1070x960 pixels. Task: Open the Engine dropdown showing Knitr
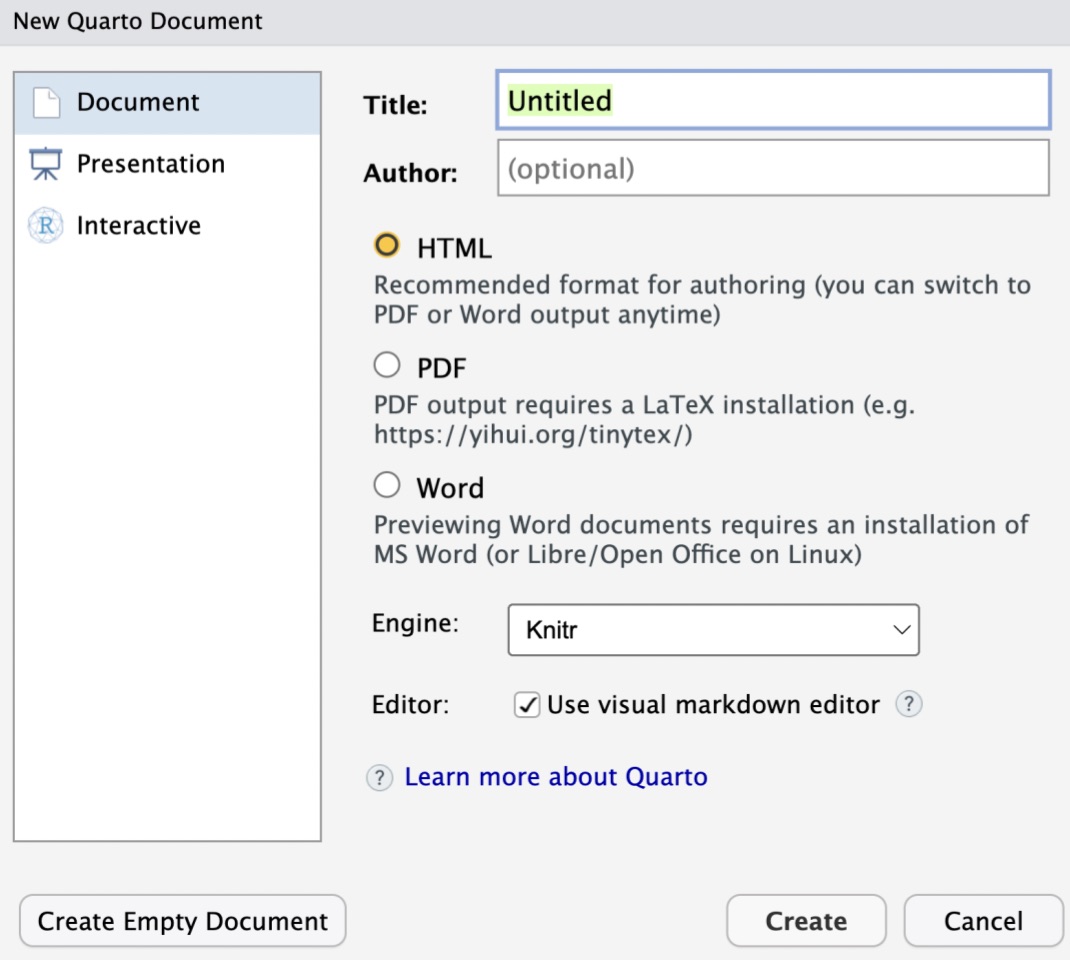click(x=712, y=630)
